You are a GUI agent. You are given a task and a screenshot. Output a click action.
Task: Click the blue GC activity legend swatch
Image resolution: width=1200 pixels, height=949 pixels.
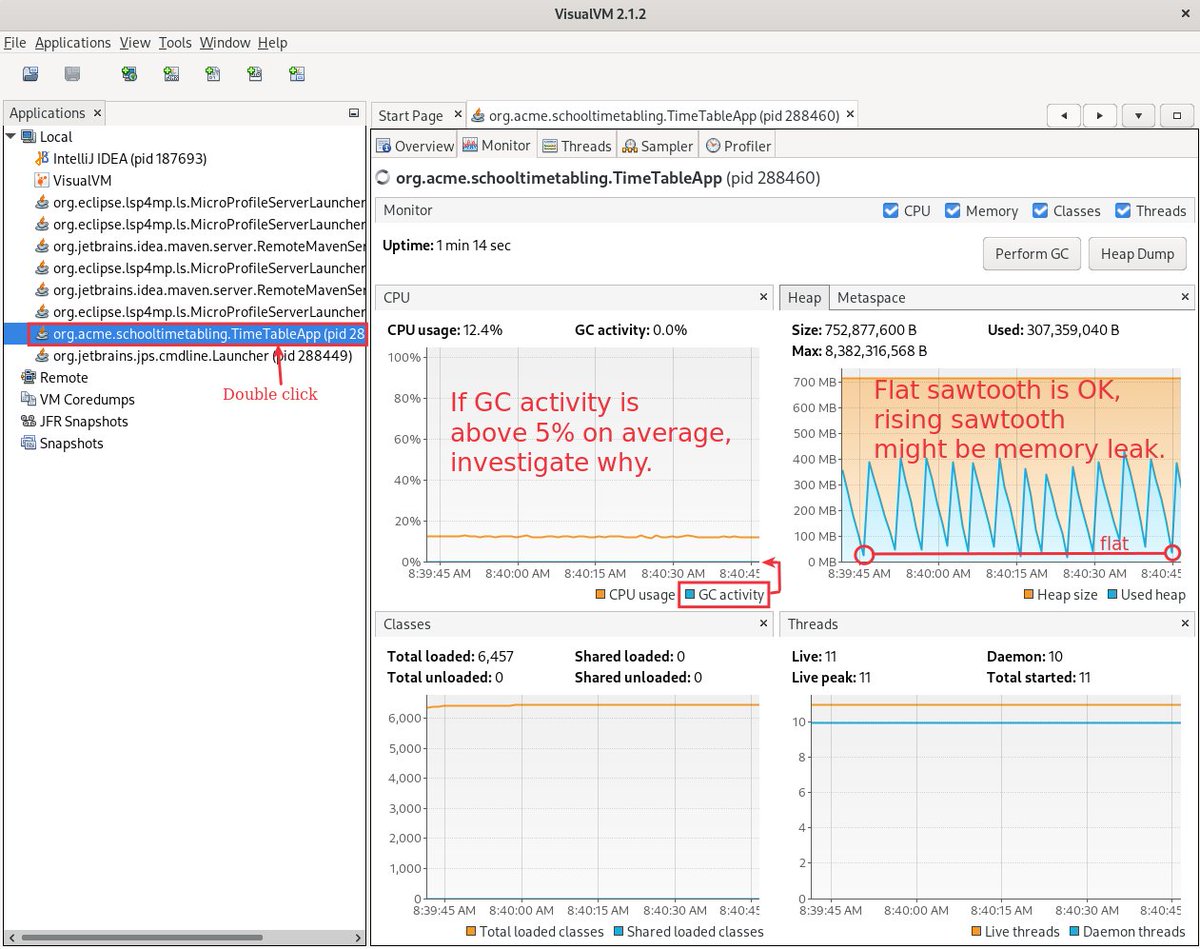[x=689, y=595]
